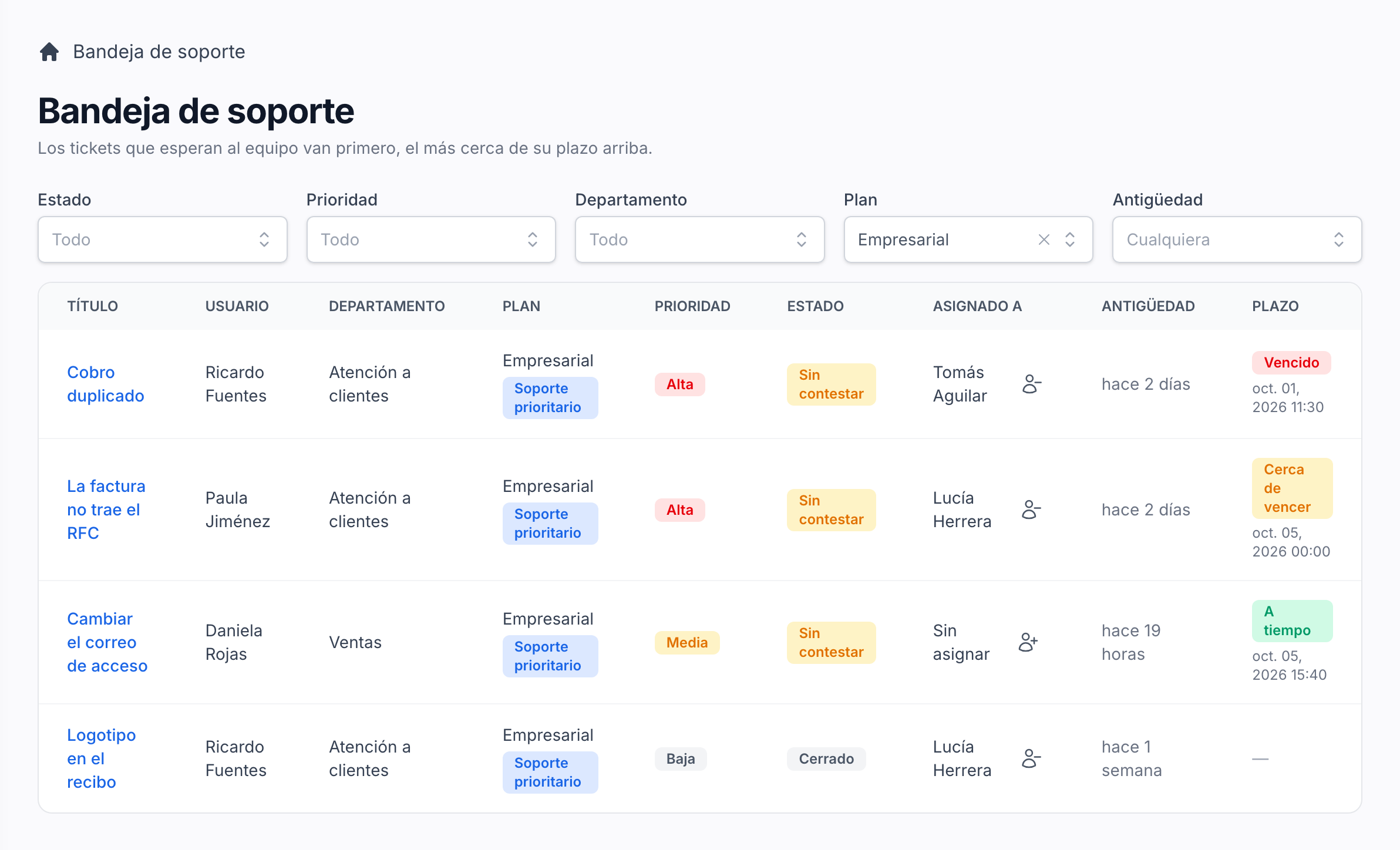Click the A tiempo badge

click(x=1293, y=621)
